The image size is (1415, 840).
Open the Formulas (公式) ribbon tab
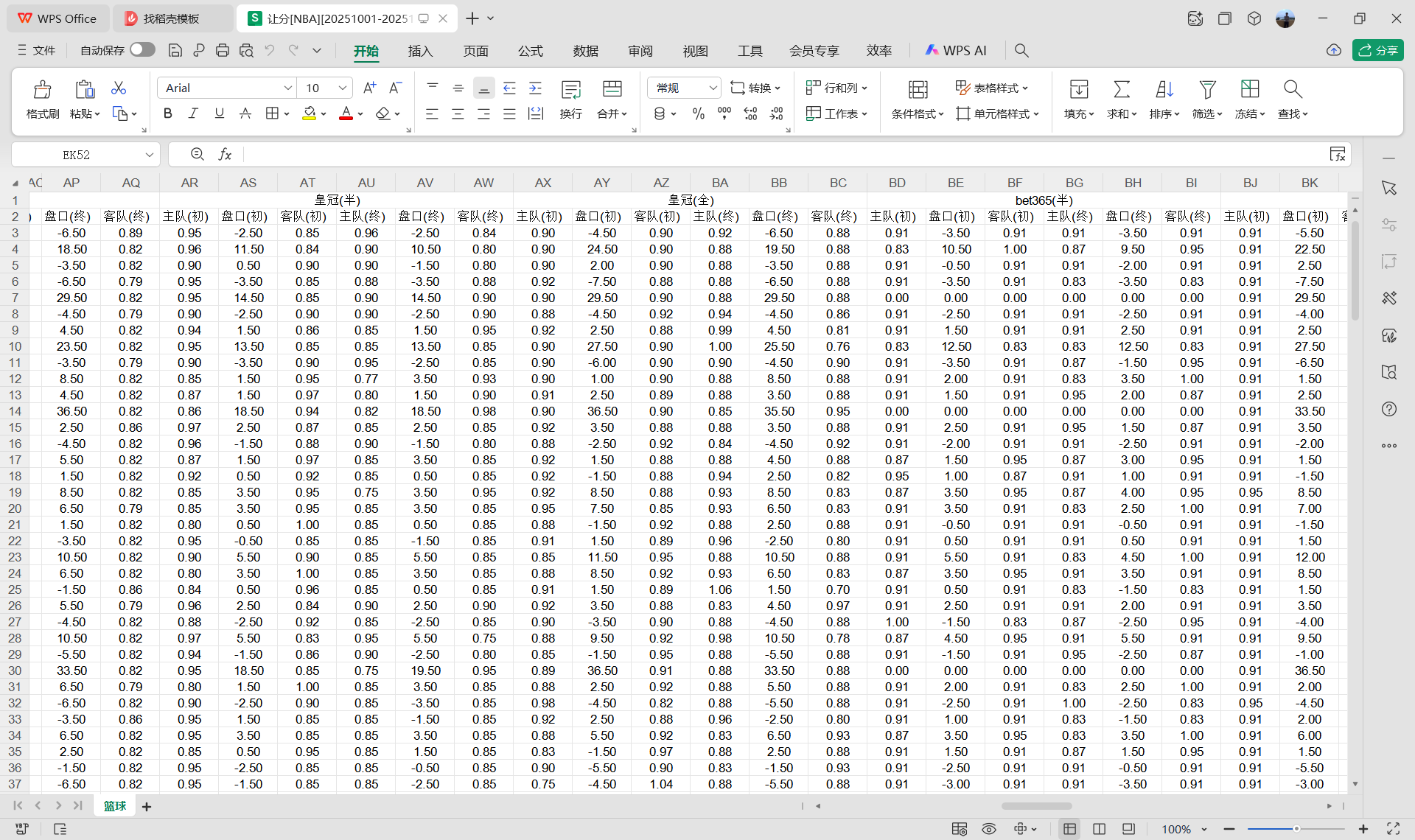click(530, 51)
